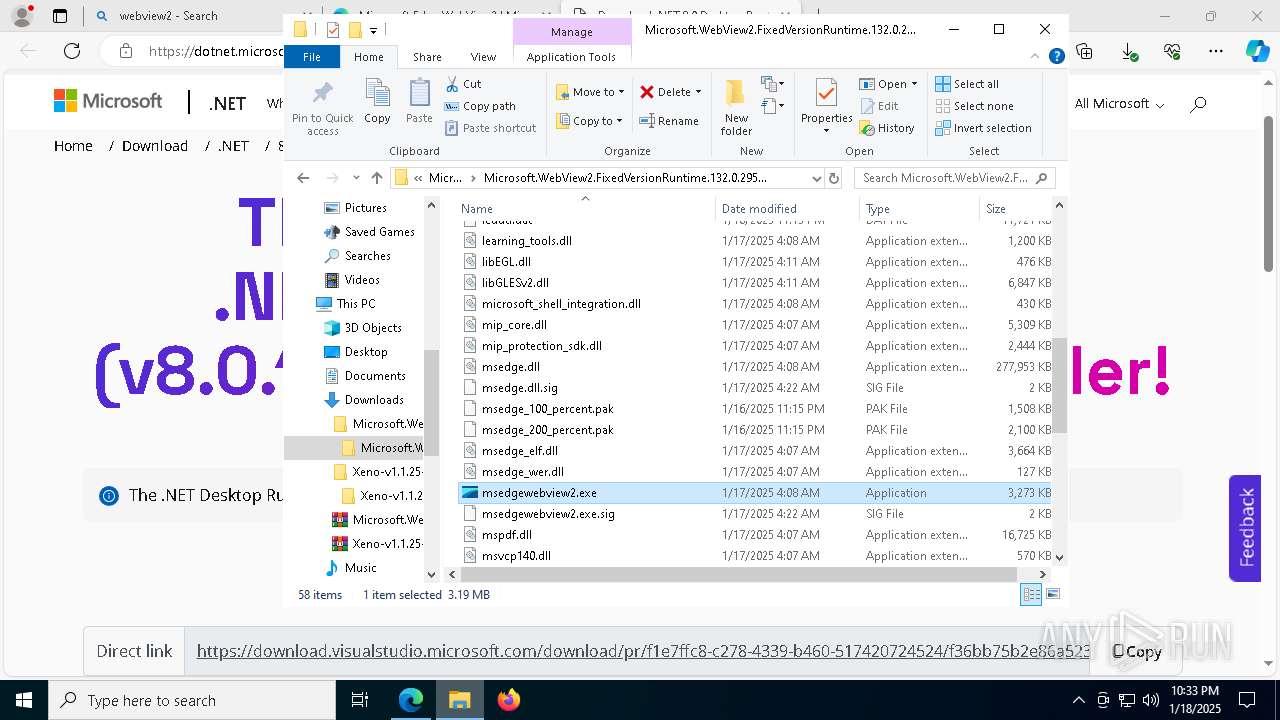Go up one folder level arrow
The image size is (1280, 720).
coord(376,178)
